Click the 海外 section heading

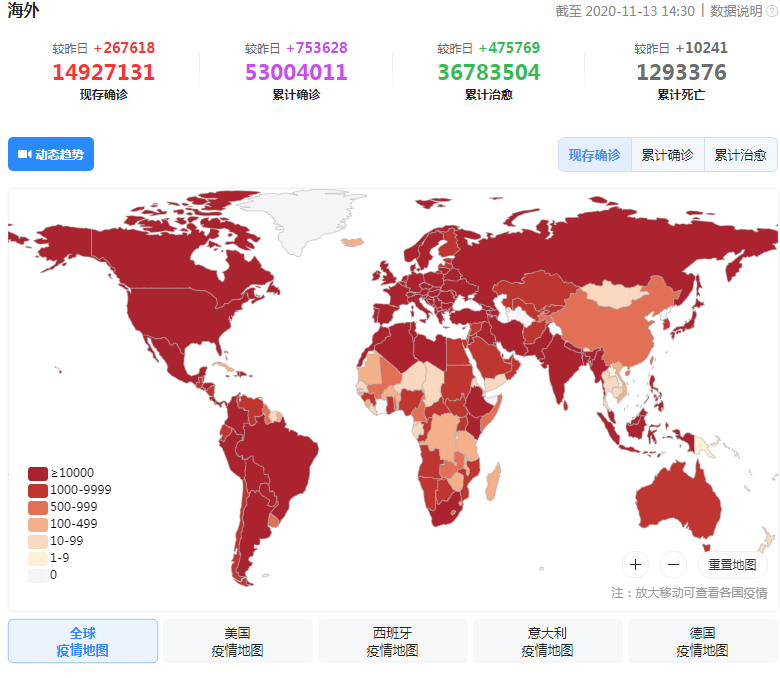23,10
